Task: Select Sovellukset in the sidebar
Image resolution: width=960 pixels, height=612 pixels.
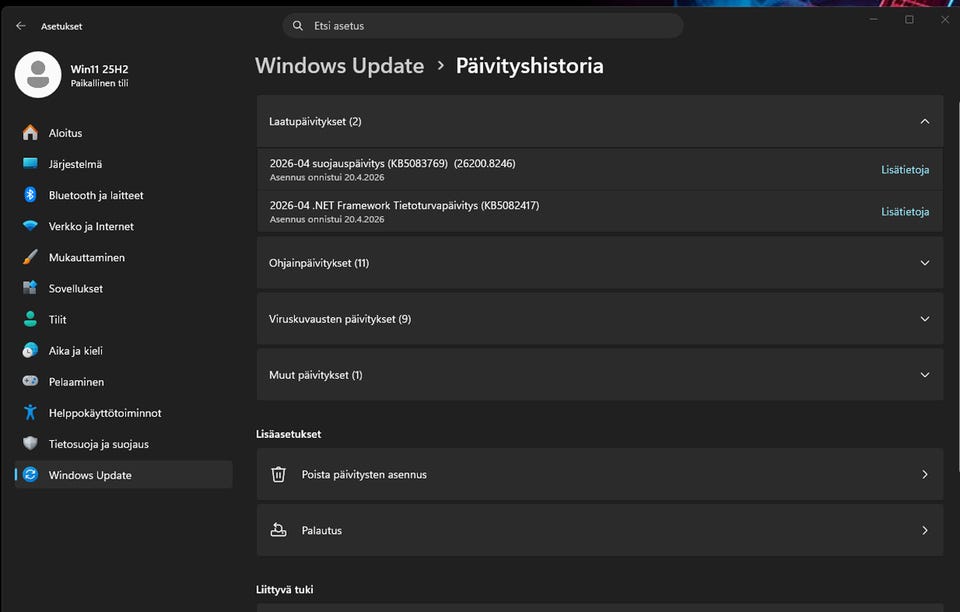Action: [124, 288]
